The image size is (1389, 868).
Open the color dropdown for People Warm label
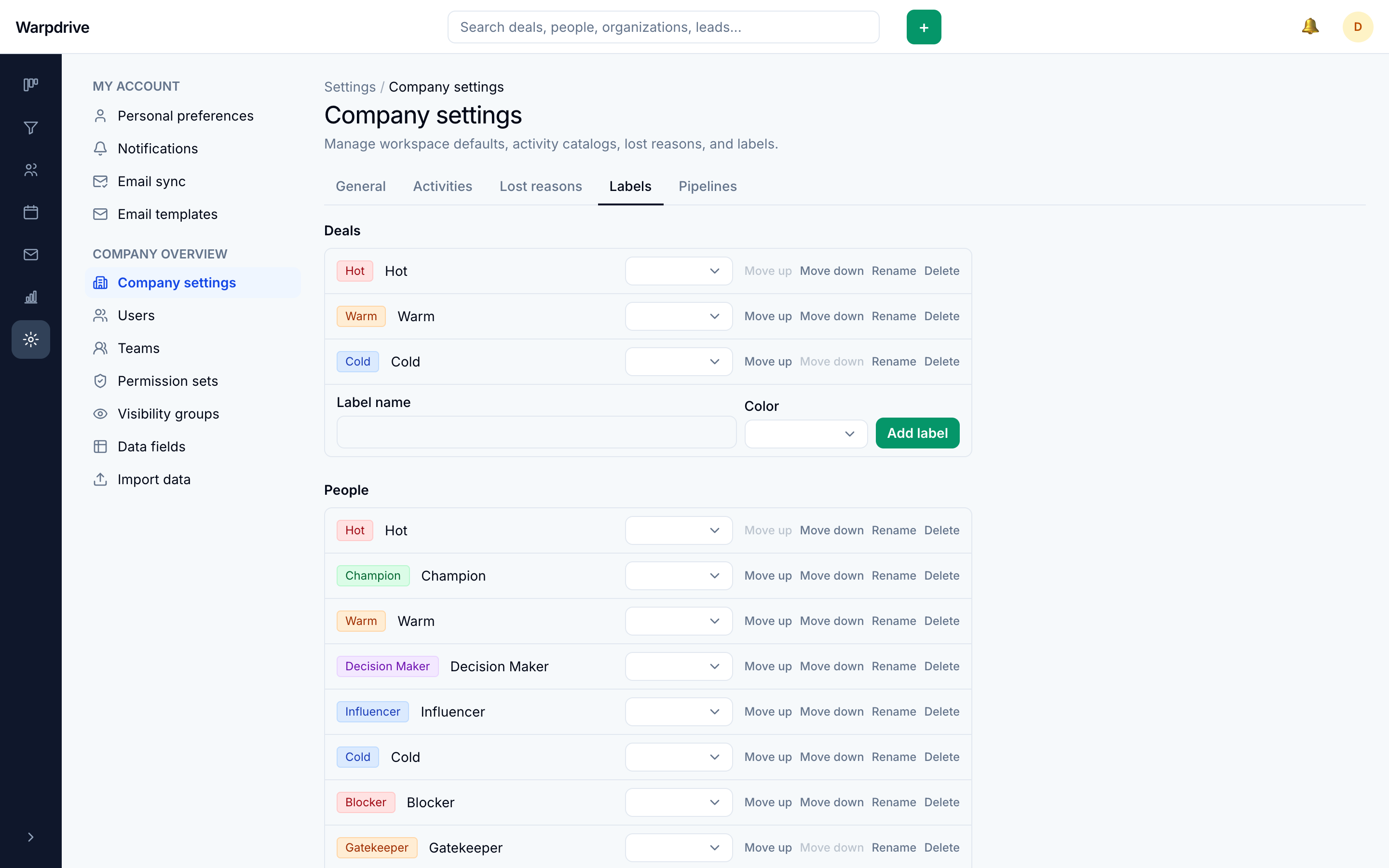[679, 621]
